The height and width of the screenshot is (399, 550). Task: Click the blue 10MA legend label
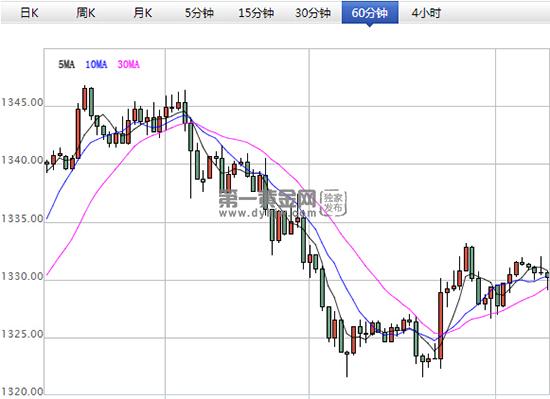96,65
